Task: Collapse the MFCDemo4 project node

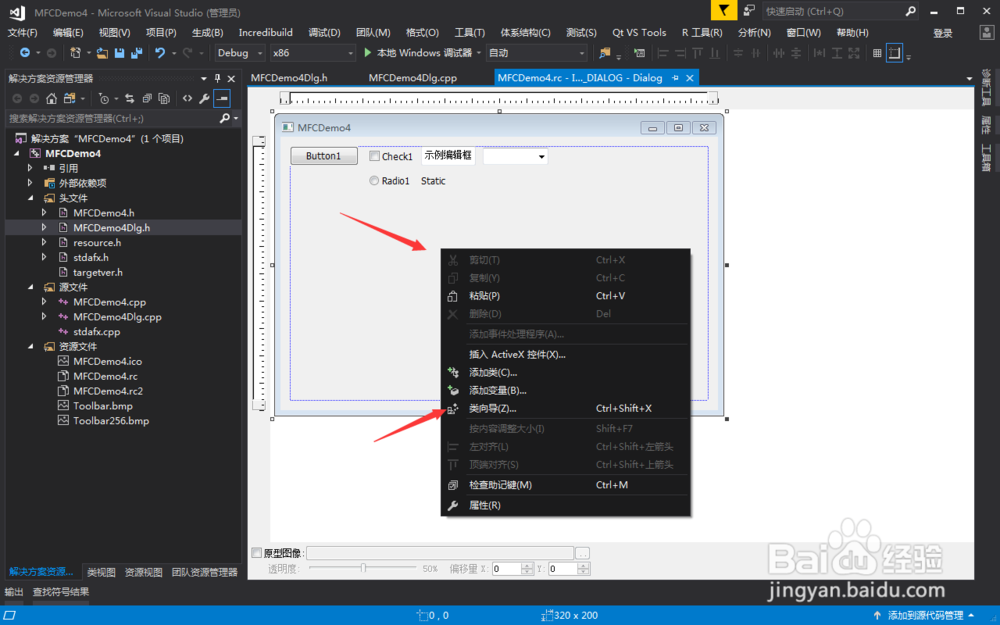Action: [x=17, y=154]
